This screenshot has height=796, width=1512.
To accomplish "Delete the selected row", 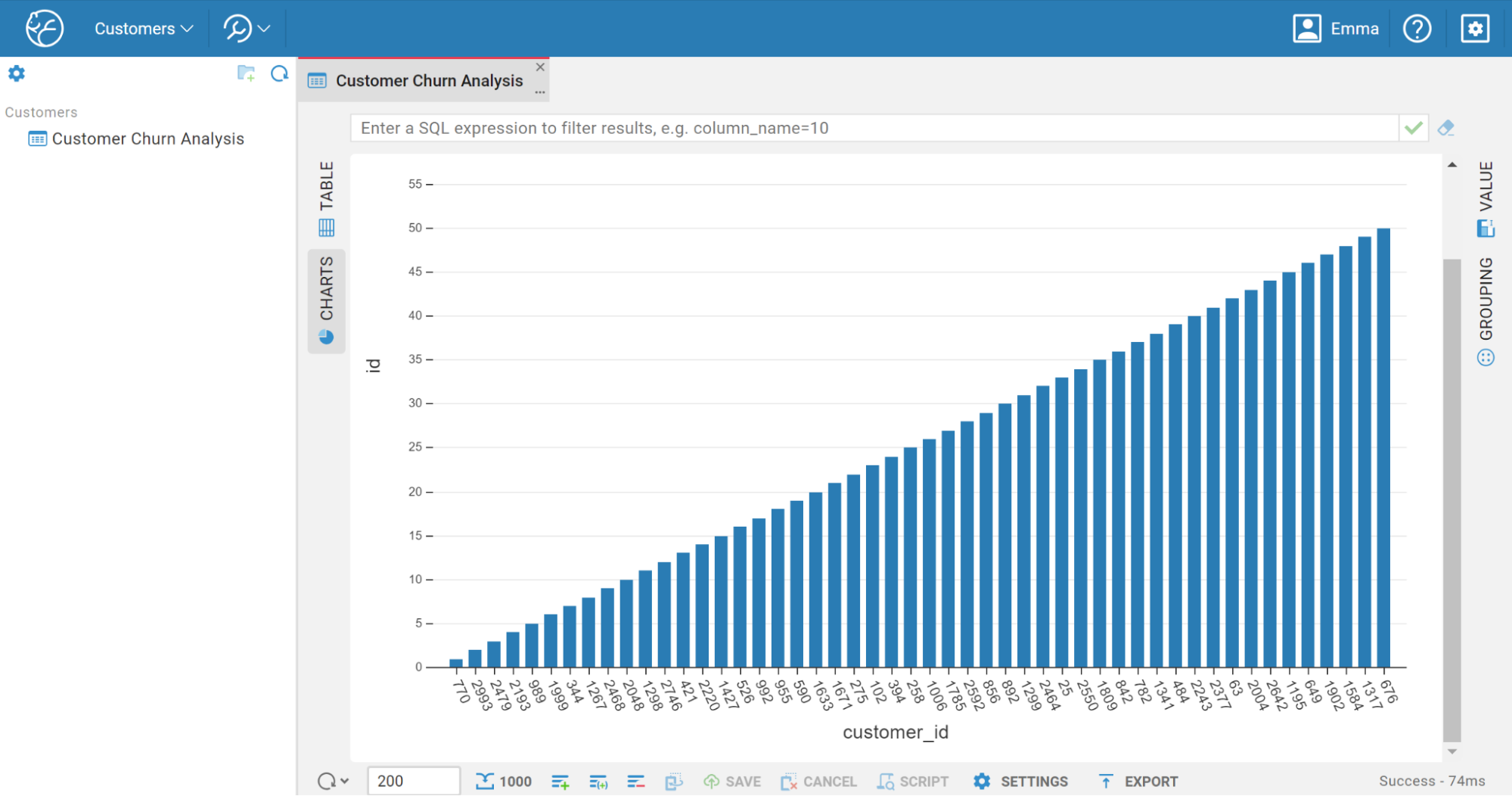I will [x=636, y=781].
